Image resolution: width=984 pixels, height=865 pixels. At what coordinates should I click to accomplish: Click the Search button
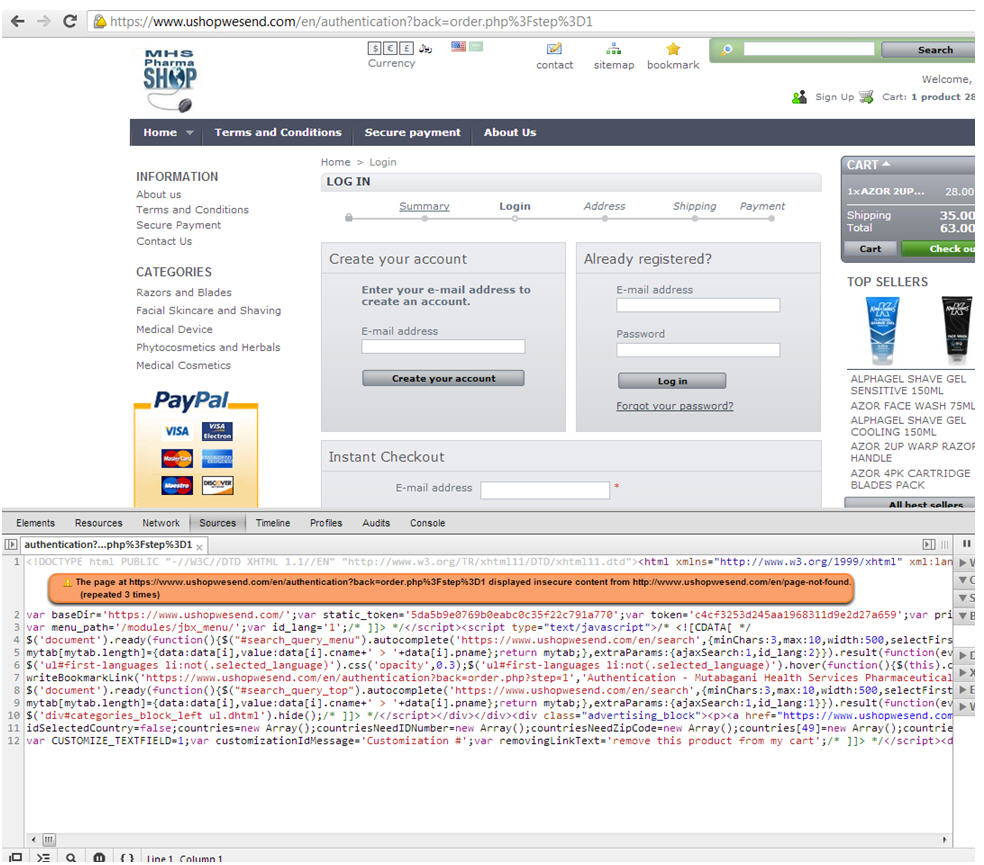[x=929, y=50]
